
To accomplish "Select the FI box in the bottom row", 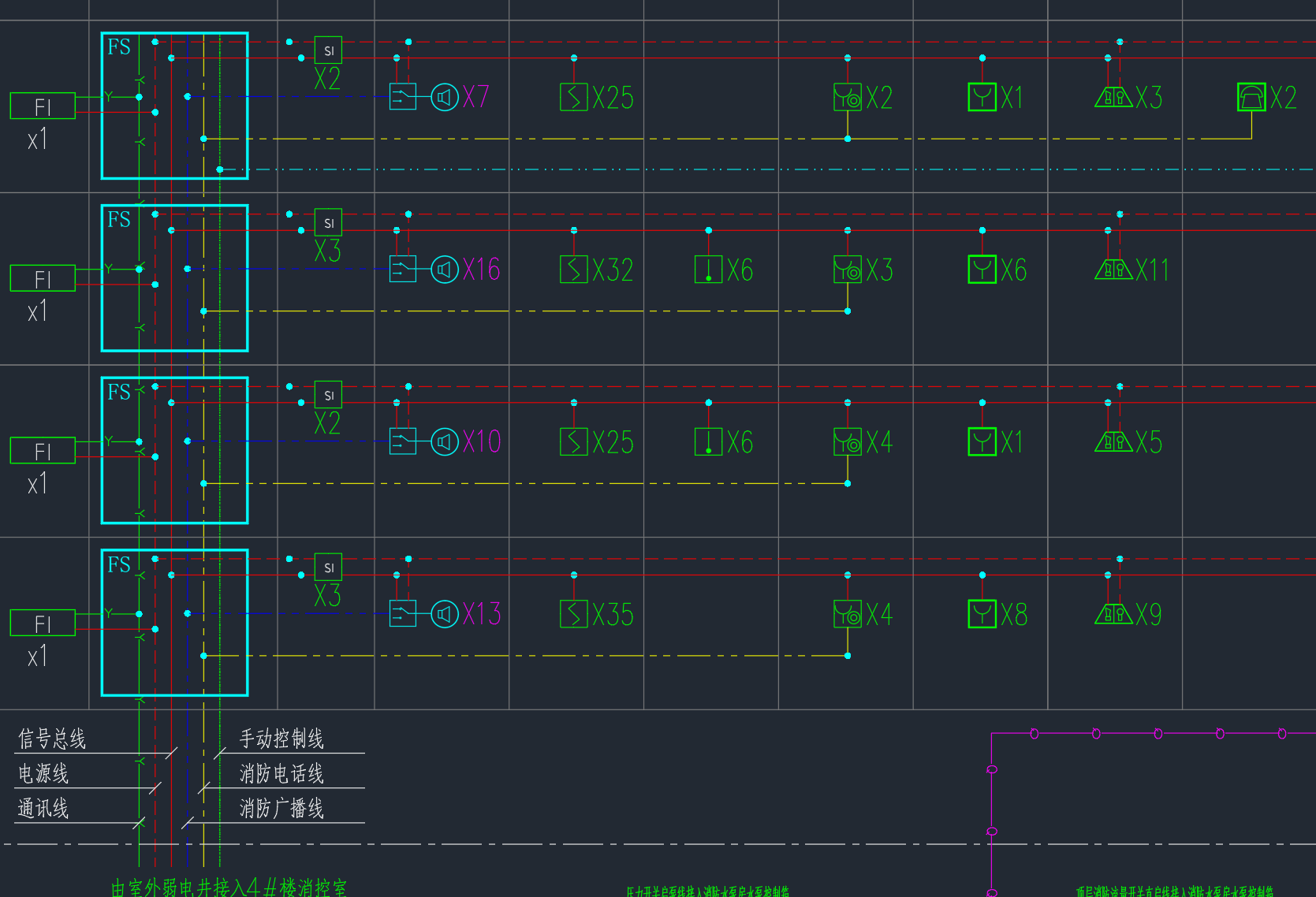I will click(43, 623).
